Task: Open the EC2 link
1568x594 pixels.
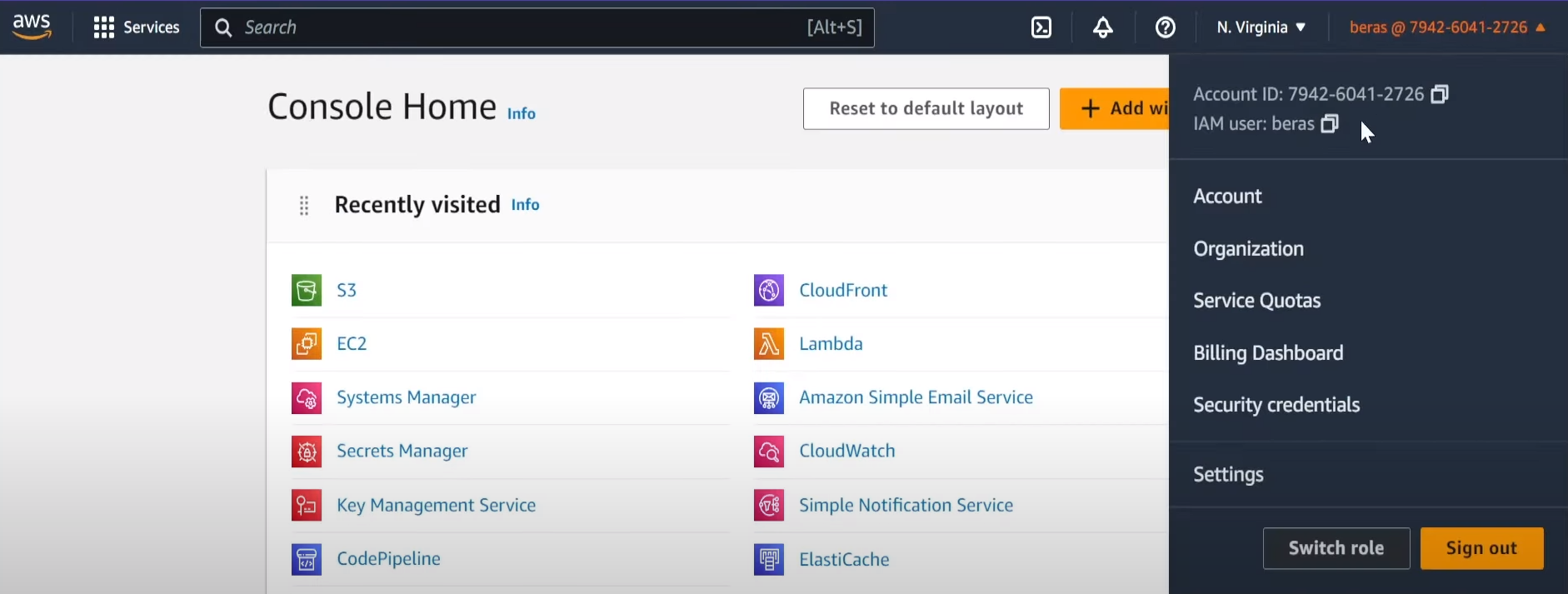Action: (352, 343)
